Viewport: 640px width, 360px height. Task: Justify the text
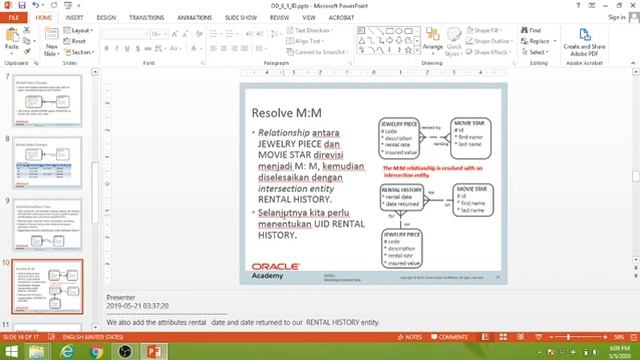click(244, 49)
